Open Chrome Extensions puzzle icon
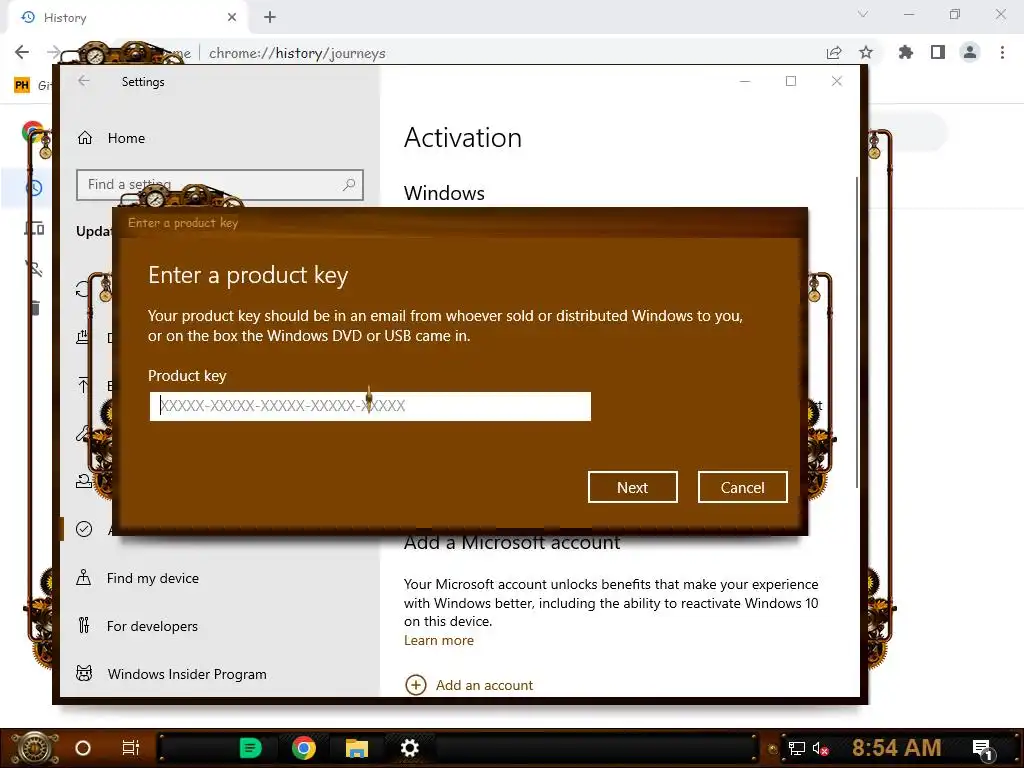1024x768 pixels. [x=905, y=52]
